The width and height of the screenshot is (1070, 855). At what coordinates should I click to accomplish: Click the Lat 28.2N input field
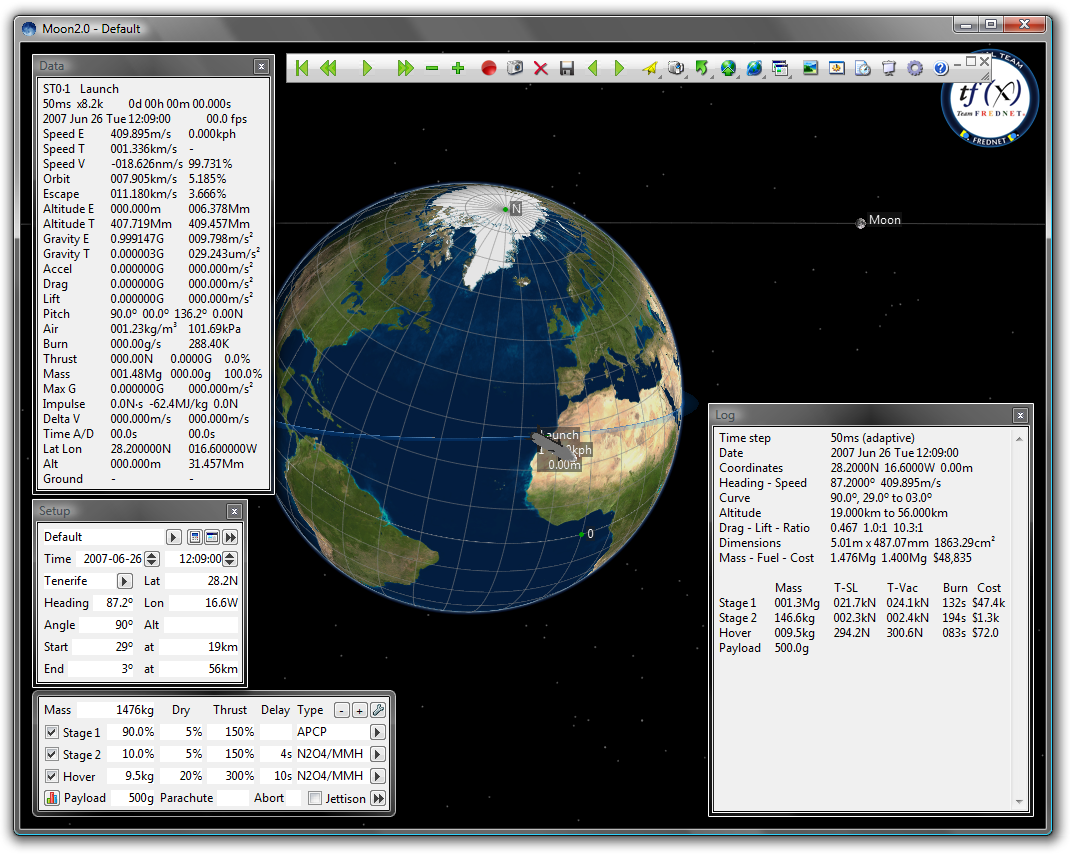(203, 581)
